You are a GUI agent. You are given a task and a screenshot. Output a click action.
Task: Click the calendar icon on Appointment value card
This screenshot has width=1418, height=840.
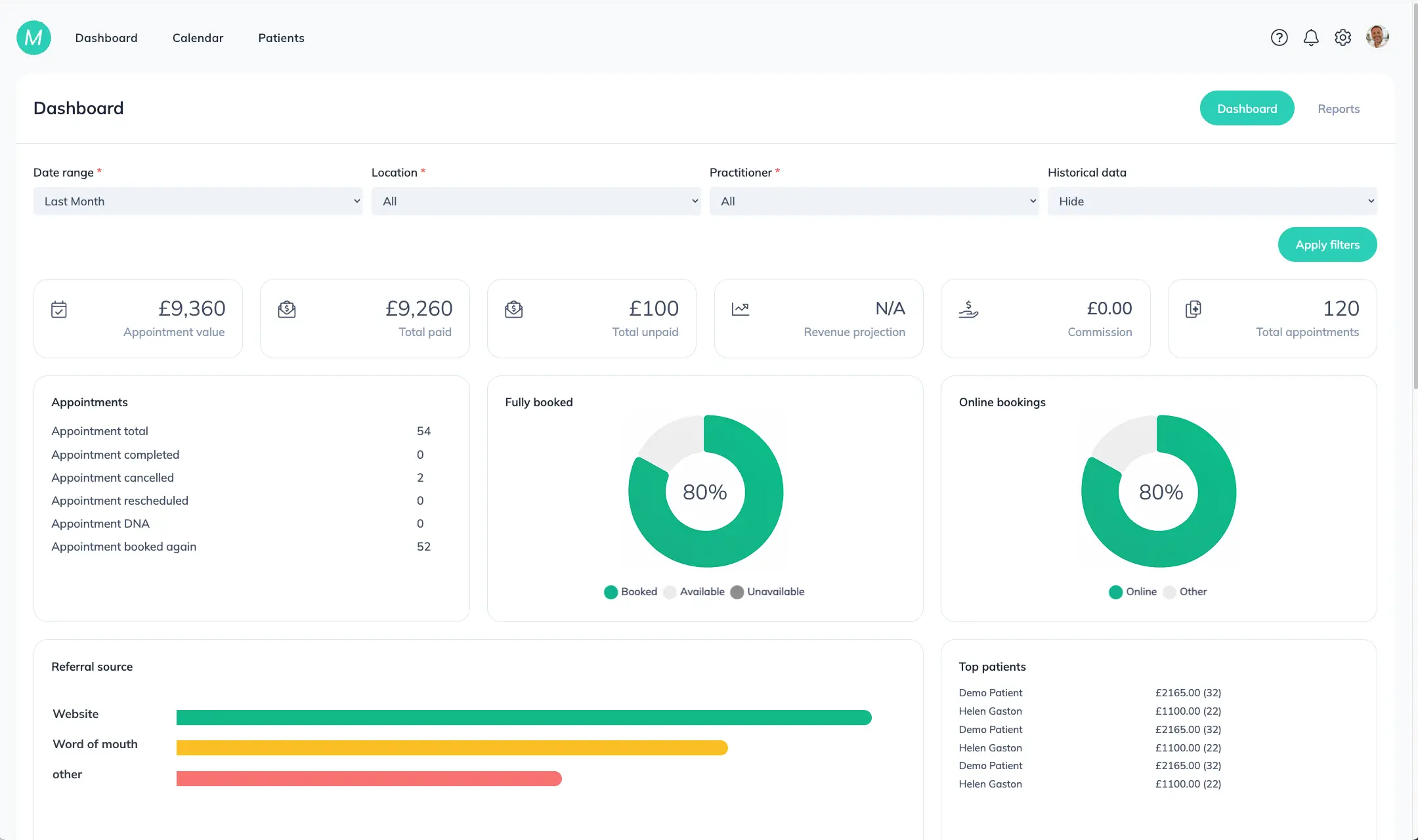coord(59,309)
